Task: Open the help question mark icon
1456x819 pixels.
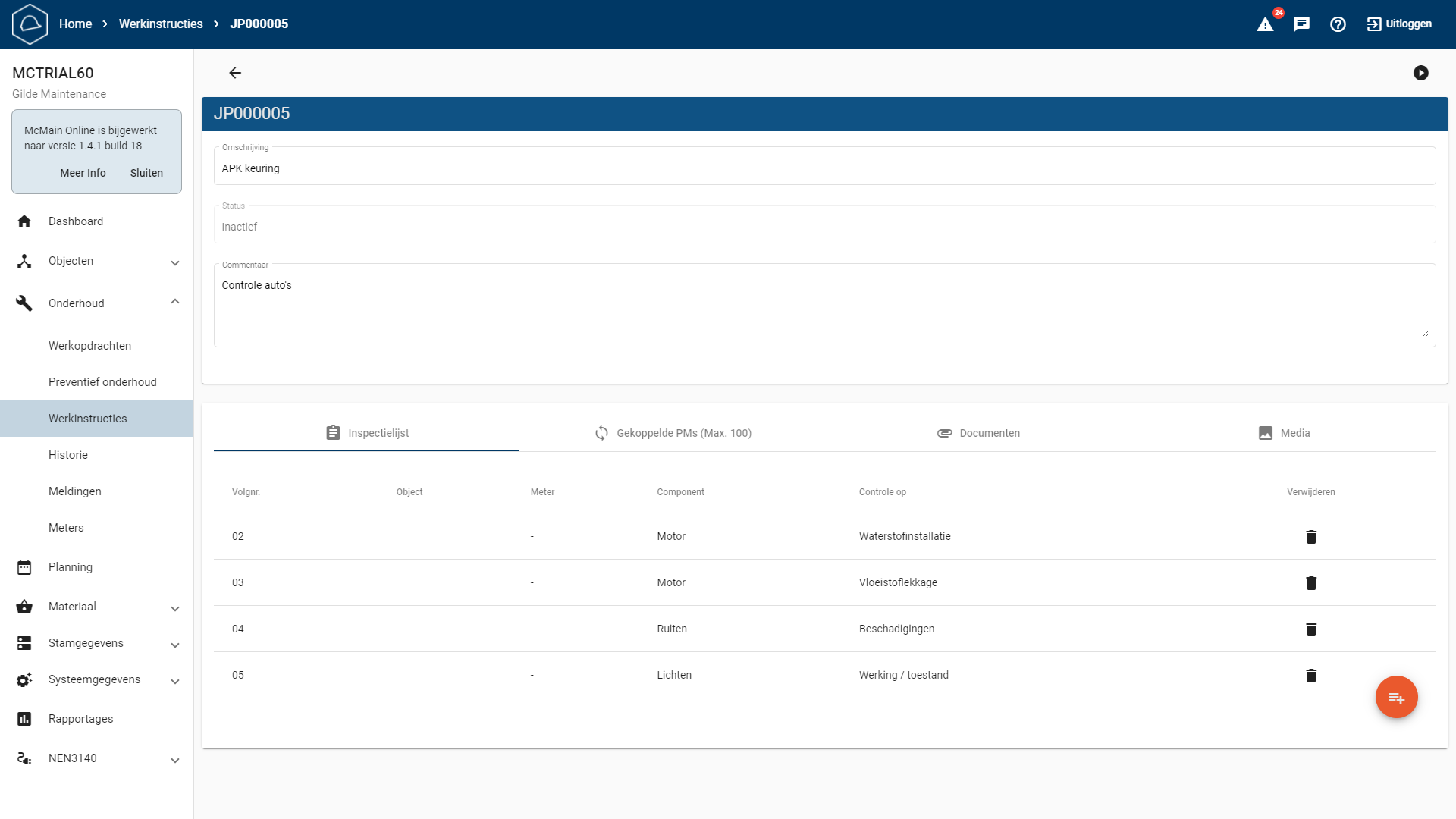Action: pos(1338,24)
